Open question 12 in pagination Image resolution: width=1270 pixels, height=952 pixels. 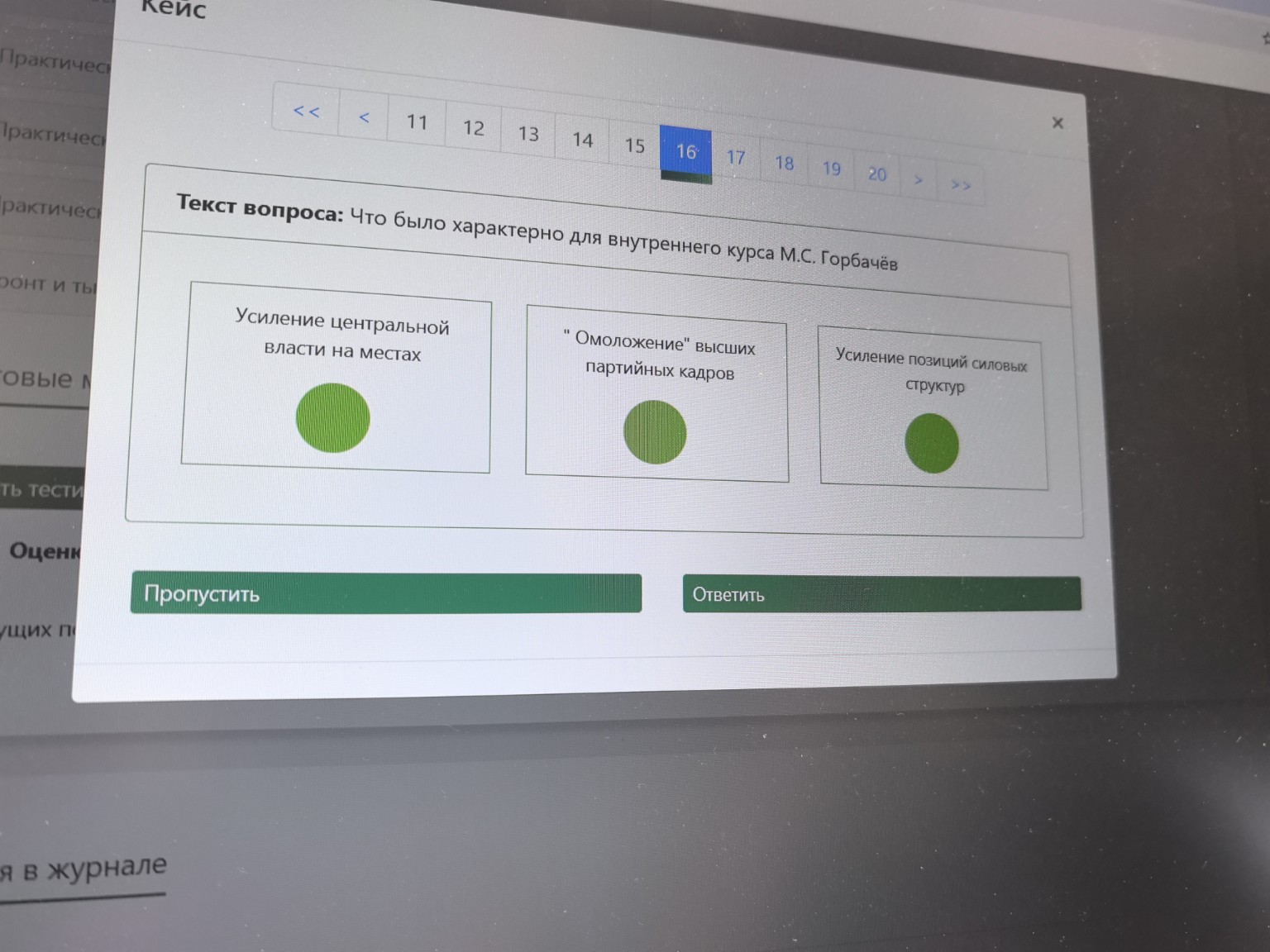coord(473,128)
